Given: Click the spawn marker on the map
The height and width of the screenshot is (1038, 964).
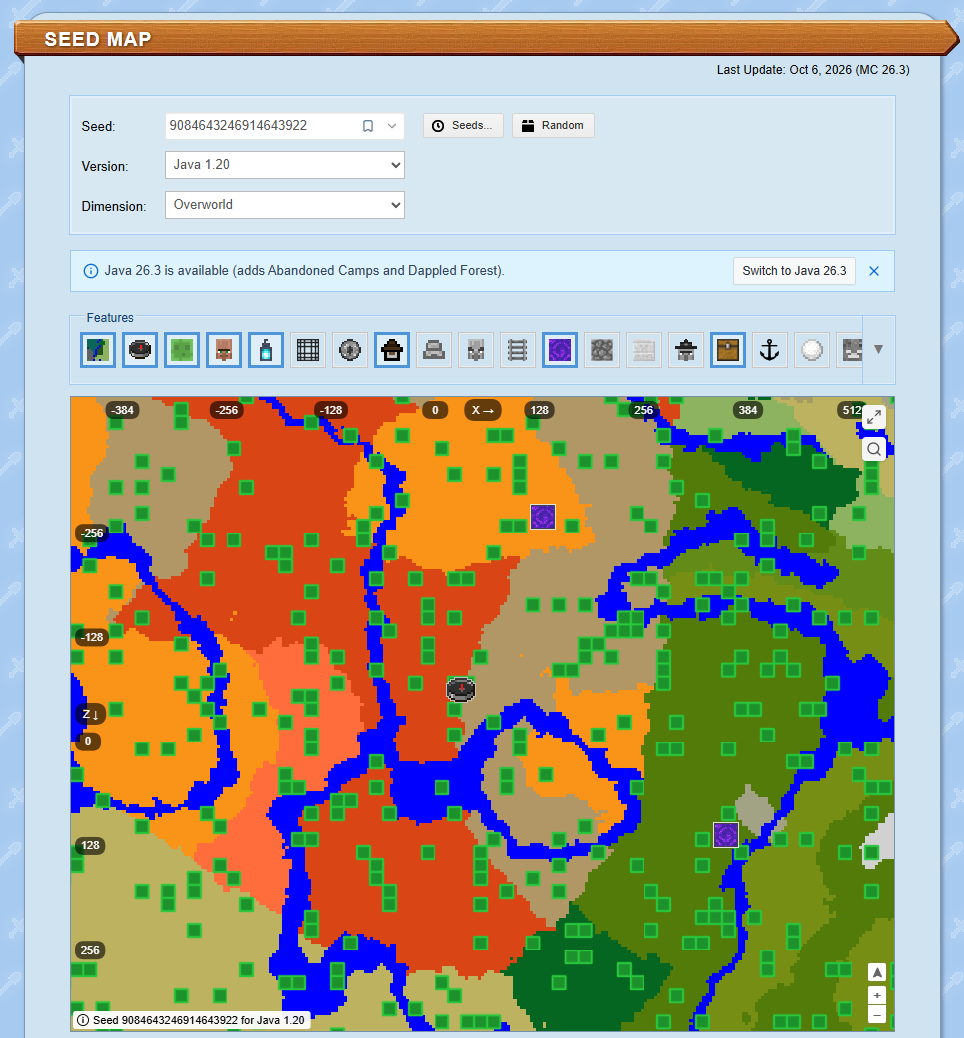Looking at the screenshot, I should coord(461,689).
